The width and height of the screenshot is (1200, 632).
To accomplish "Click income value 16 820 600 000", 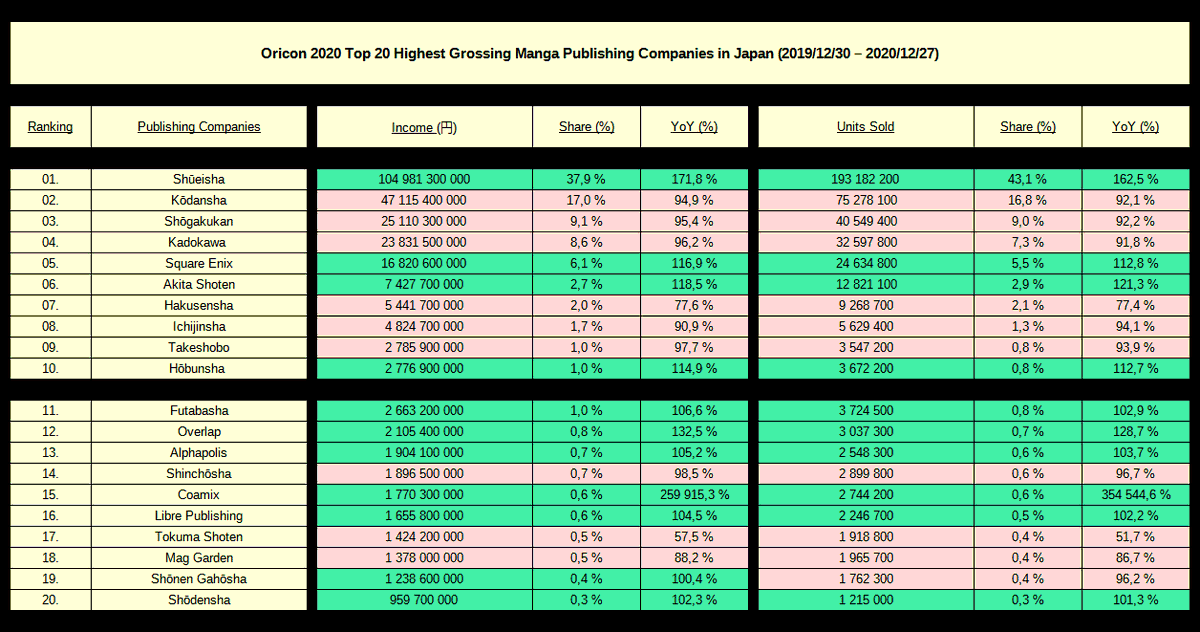I will [x=424, y=263].
